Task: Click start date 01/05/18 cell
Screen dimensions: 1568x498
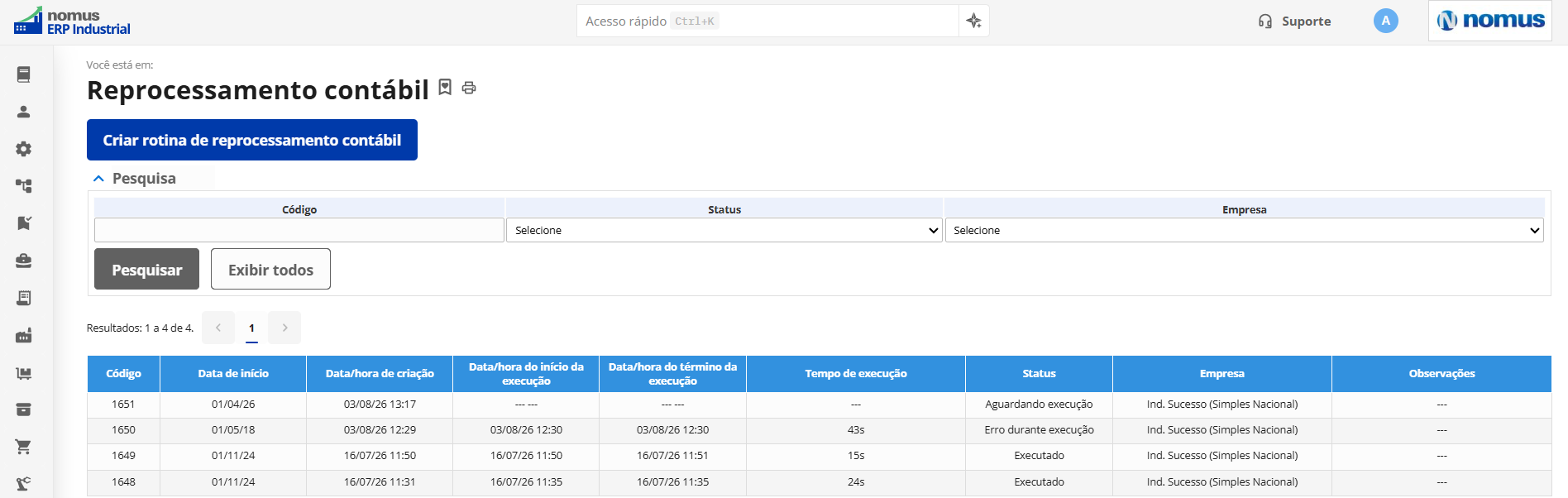Action: click(x=233, y=430)
